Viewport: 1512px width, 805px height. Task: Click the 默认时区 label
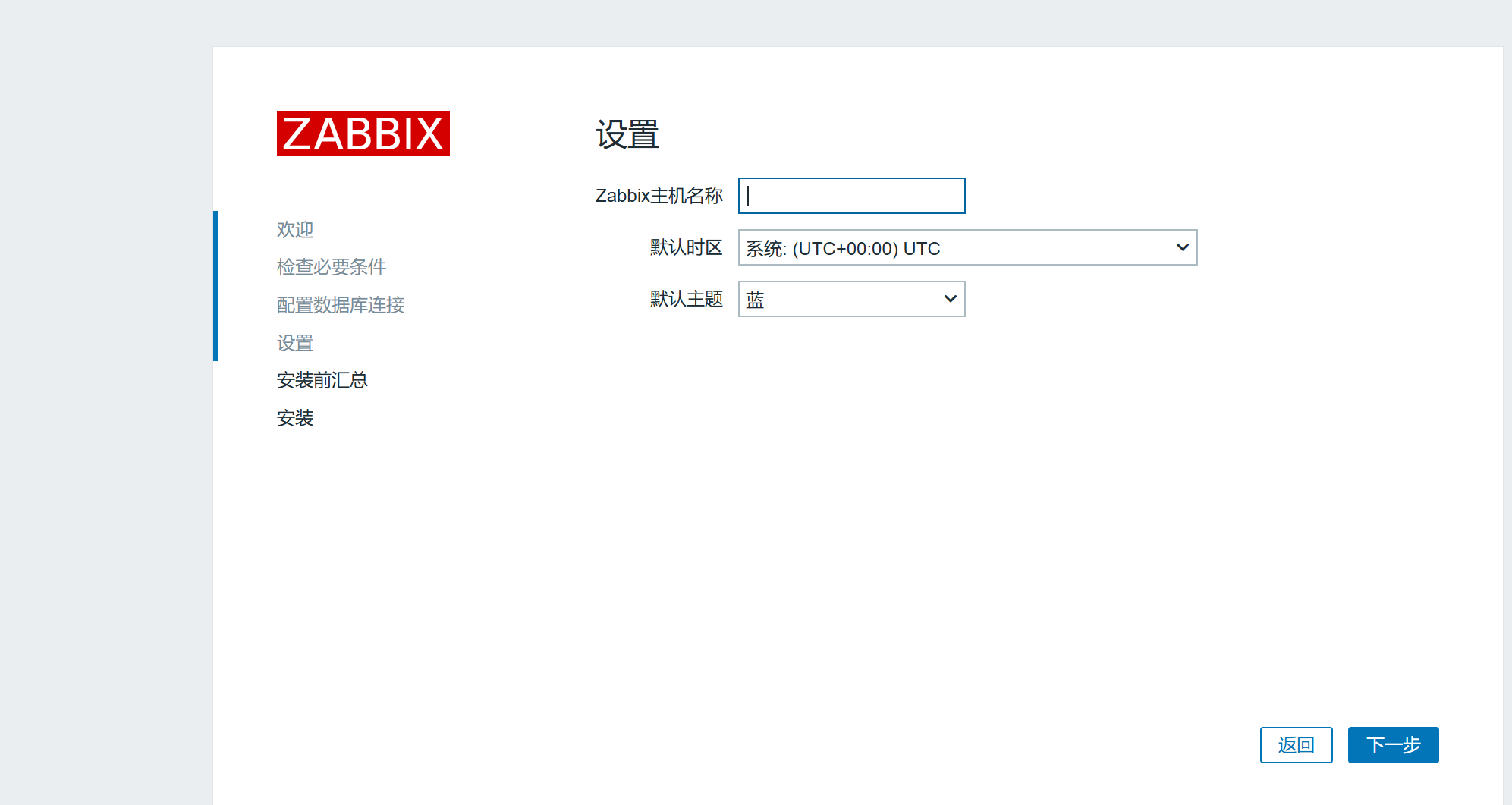686,247
